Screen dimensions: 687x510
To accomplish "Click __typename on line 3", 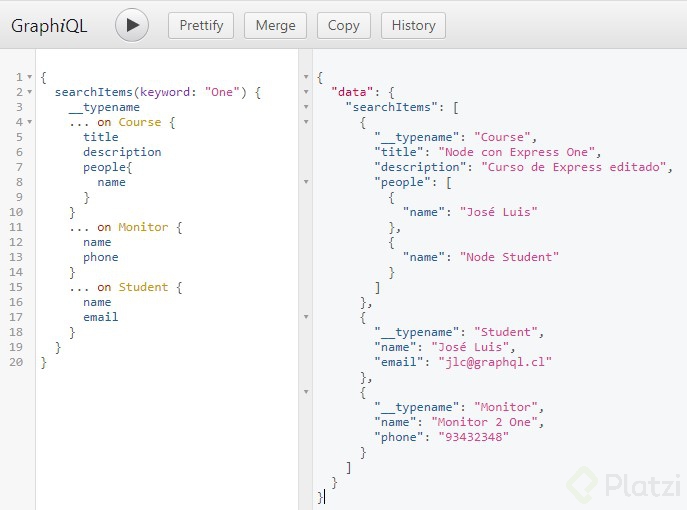I will 104,107.
